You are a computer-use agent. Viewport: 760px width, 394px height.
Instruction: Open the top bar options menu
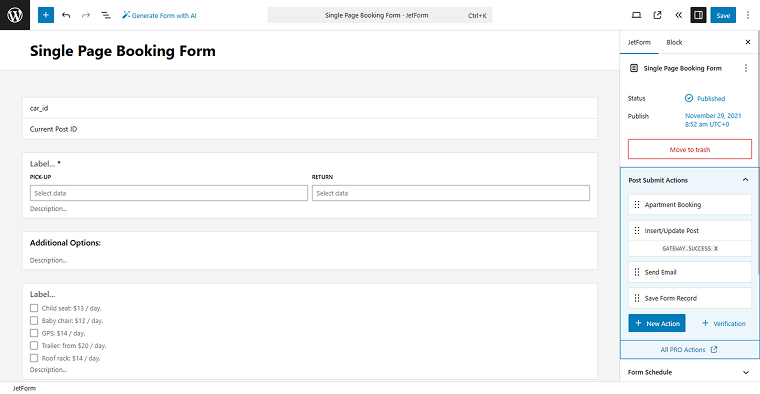coord(748,15)
